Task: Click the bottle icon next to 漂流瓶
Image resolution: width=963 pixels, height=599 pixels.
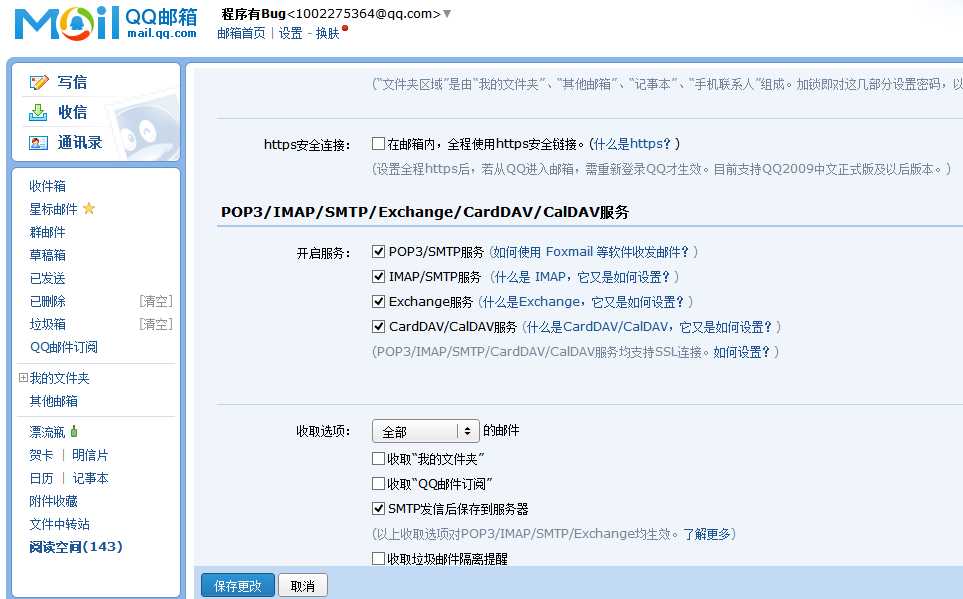Action: coord(74,431)
